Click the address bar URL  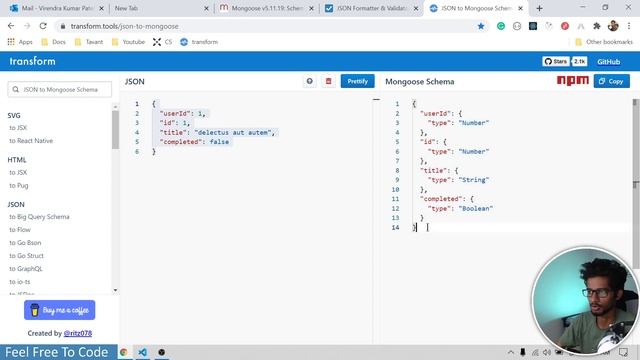[124, 26]
